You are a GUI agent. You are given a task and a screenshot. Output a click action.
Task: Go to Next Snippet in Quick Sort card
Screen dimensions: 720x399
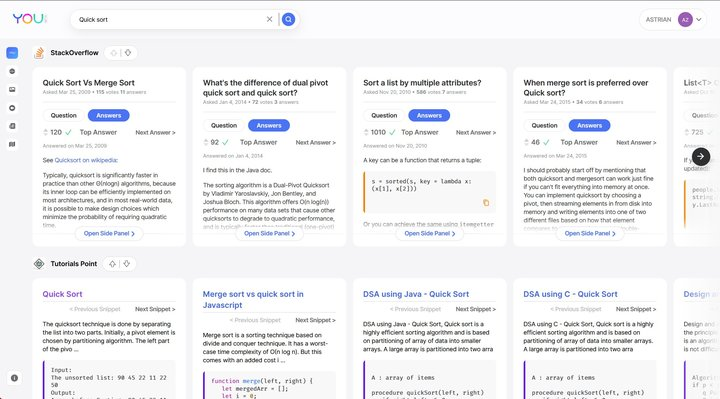pyautogui.click(x=155, y=309)
